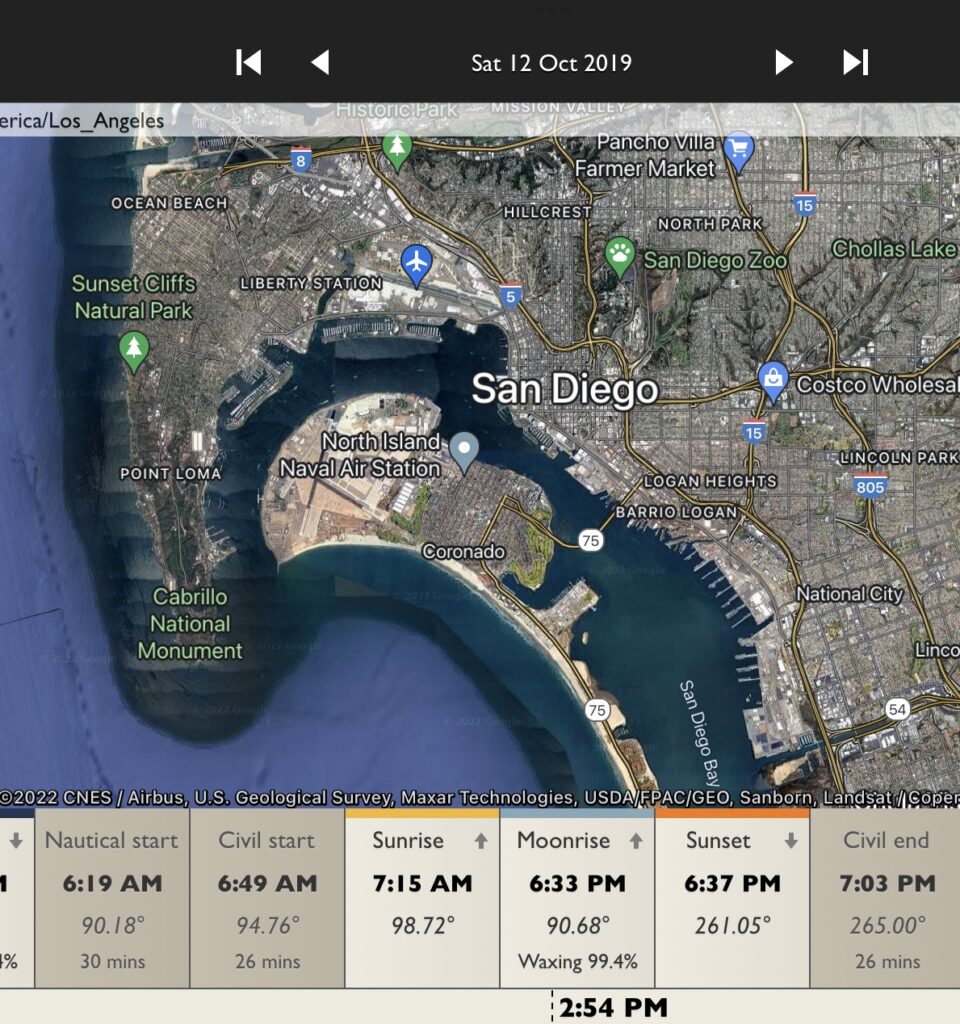Tap the North Park label
Viewport: 960px width, 1024px height.
pyautogui.click(x=710, y=224)
